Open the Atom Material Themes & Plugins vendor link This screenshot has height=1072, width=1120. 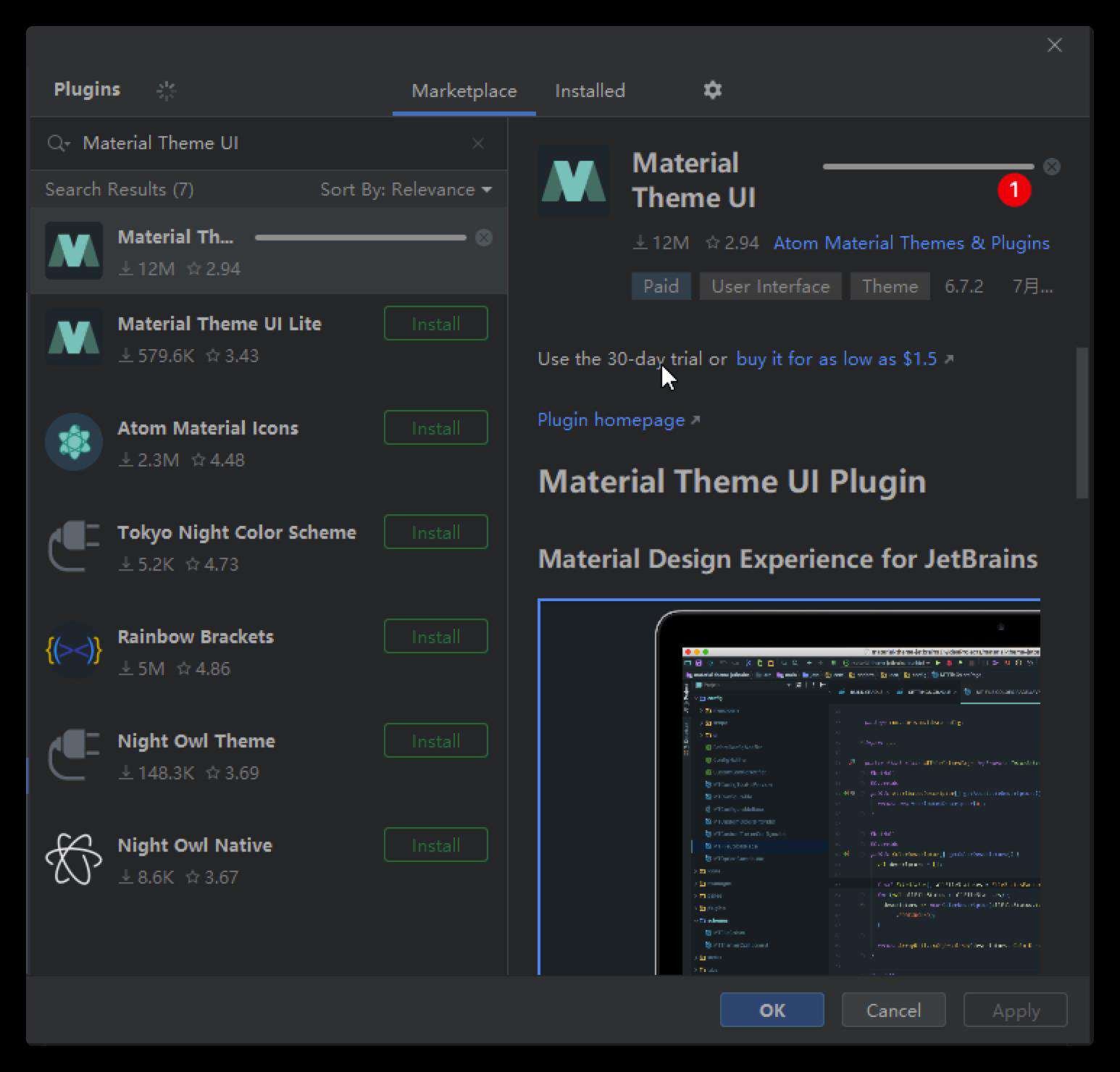(x=911, y=243)
